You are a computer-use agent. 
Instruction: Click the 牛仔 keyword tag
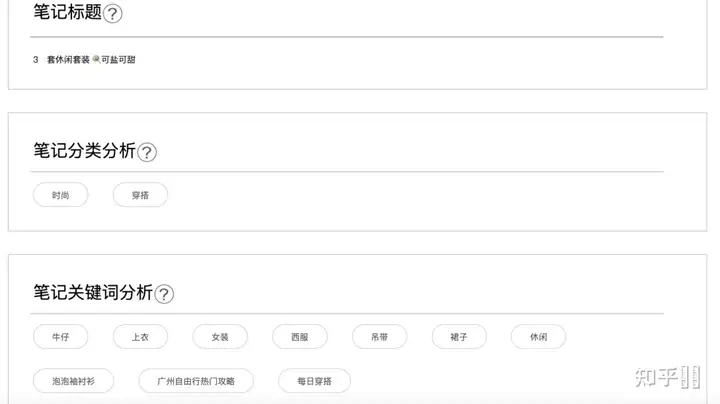[x=61, y=337]
